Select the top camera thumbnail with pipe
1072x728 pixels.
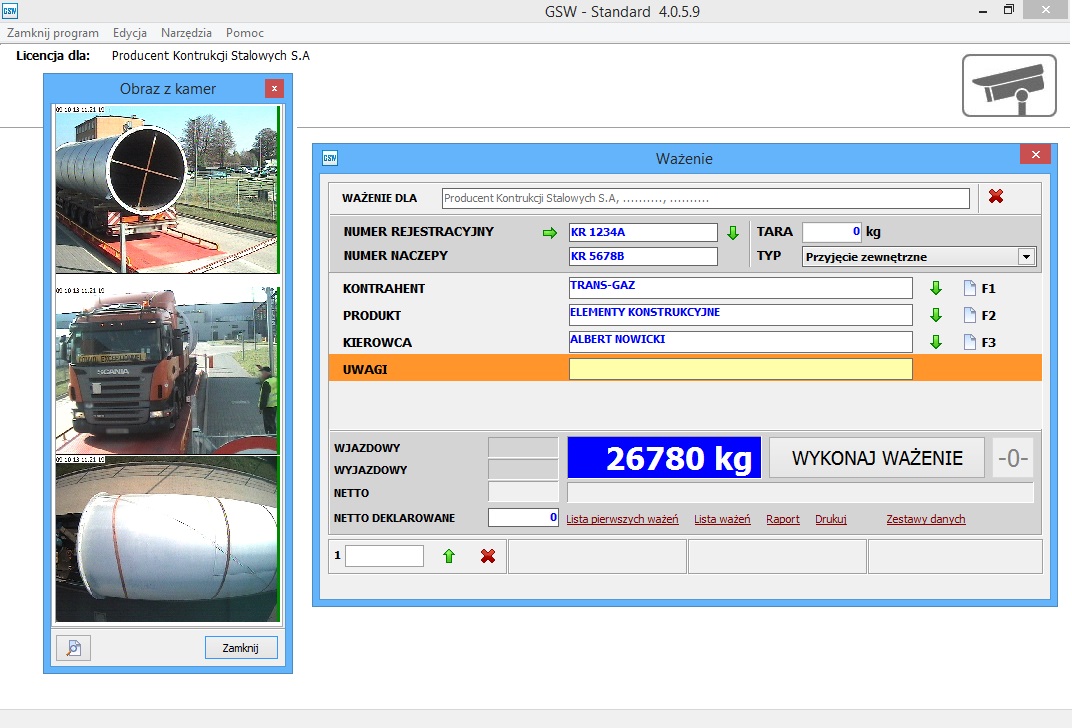click(165, 189)
